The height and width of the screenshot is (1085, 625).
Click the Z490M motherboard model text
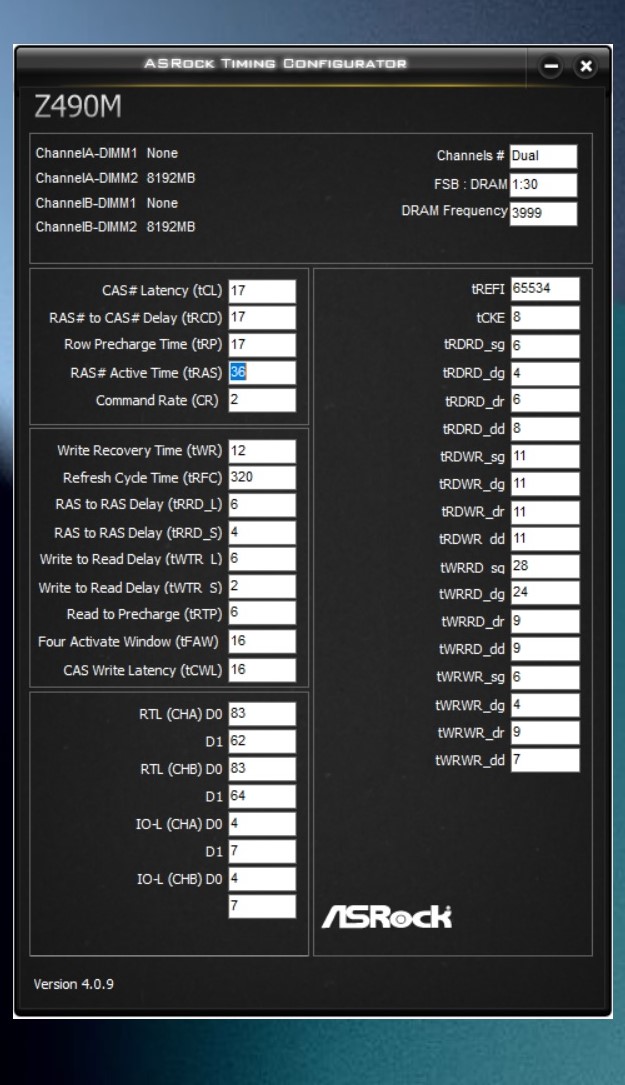(78, 107)
